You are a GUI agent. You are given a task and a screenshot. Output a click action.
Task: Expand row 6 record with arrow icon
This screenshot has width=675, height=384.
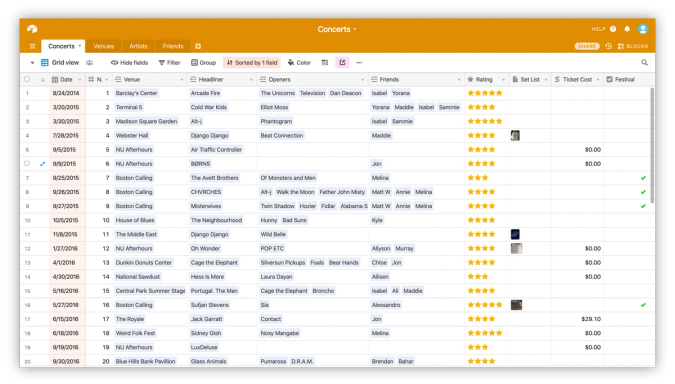tap(43, 164)
